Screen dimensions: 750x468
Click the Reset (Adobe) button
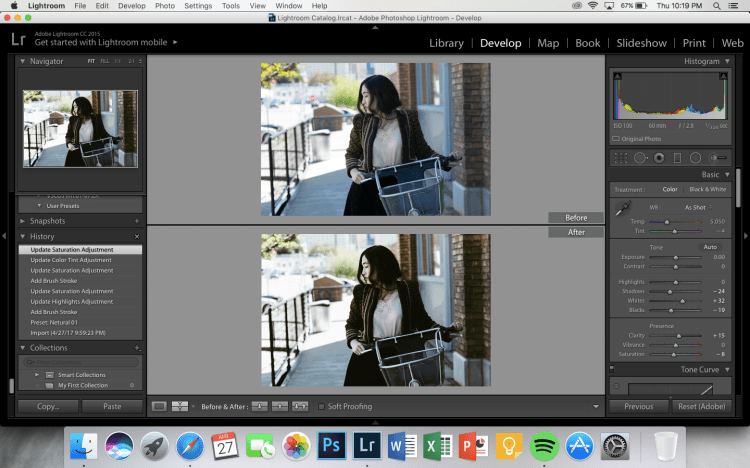click(x=701, y=406)
